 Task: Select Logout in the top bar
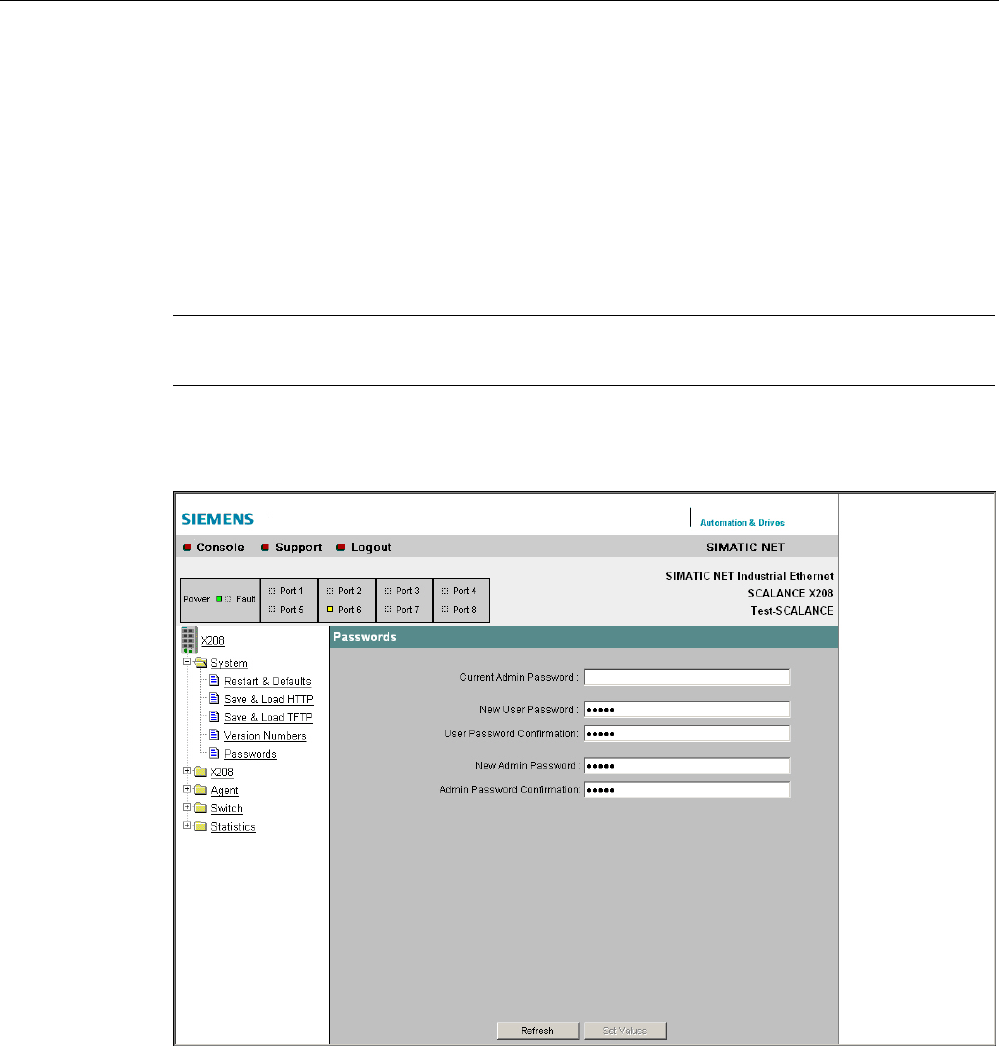click(x=371, y=547)
